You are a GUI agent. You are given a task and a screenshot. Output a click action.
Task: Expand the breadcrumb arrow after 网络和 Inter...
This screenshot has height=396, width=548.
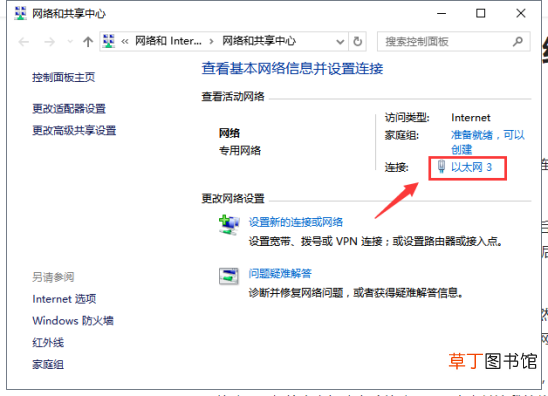[x=211, y=42]
